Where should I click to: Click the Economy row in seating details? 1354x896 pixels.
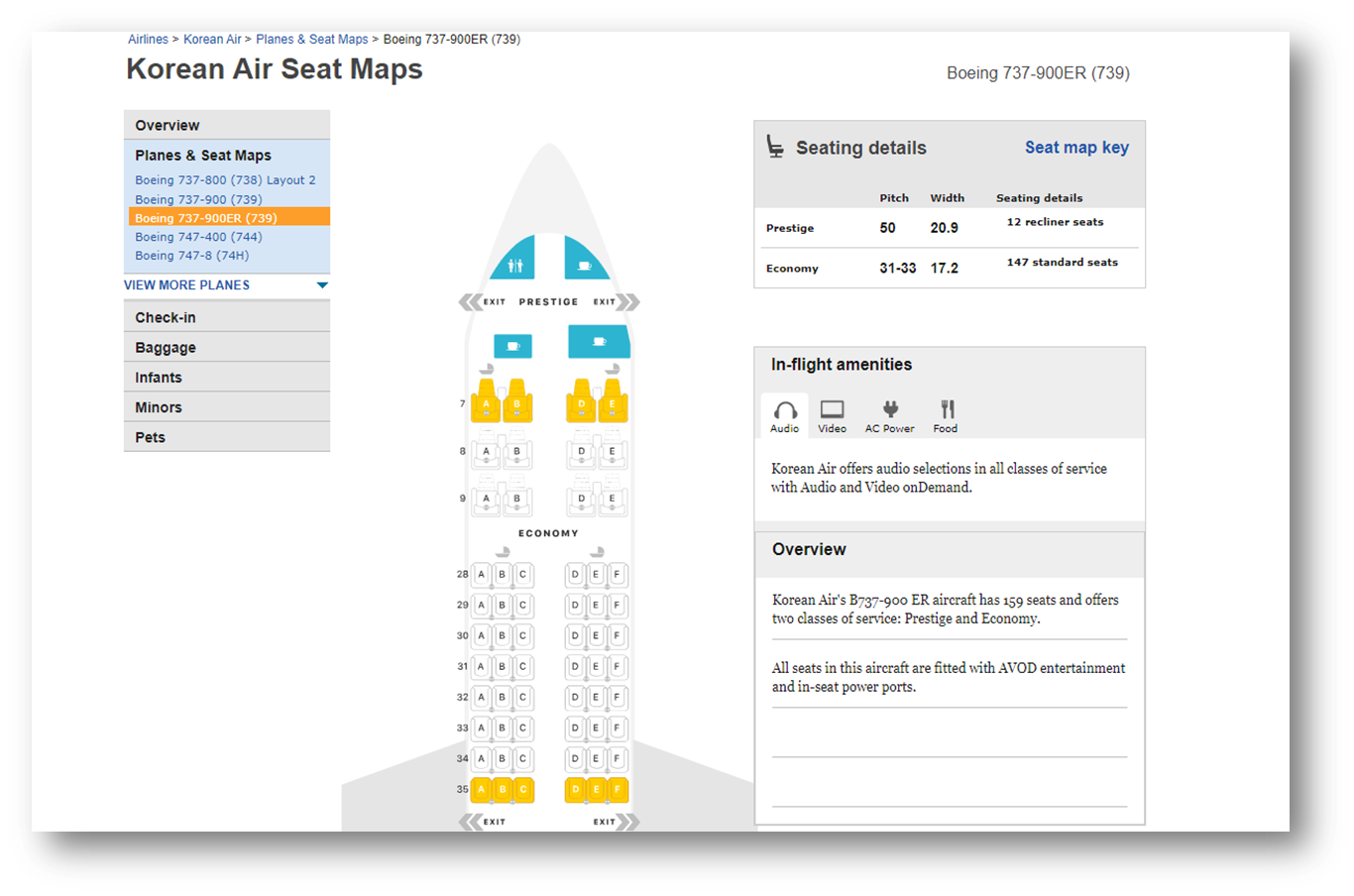(950, 268)
